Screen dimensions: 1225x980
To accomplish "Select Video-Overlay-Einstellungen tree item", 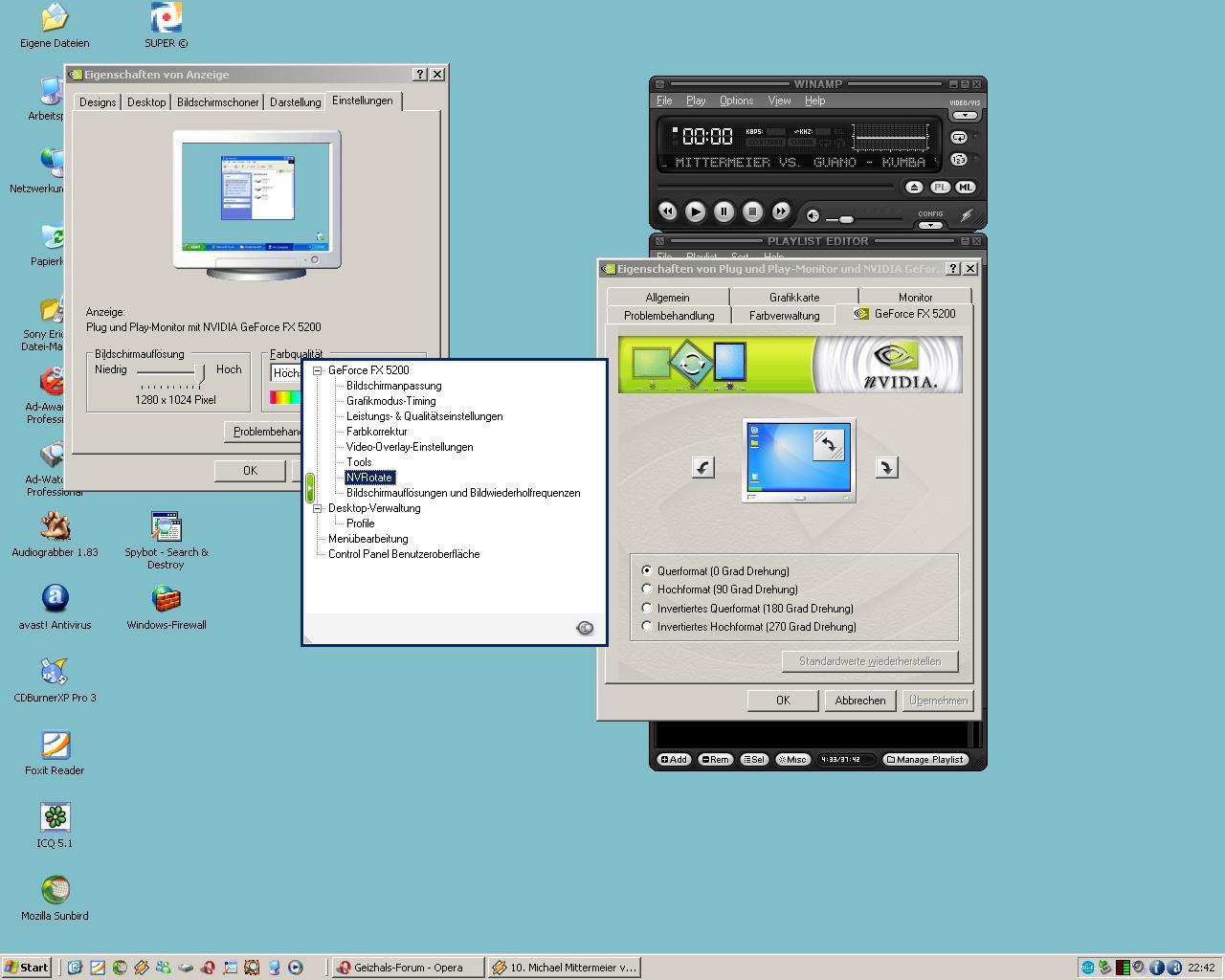I will (x=410, y=447).
